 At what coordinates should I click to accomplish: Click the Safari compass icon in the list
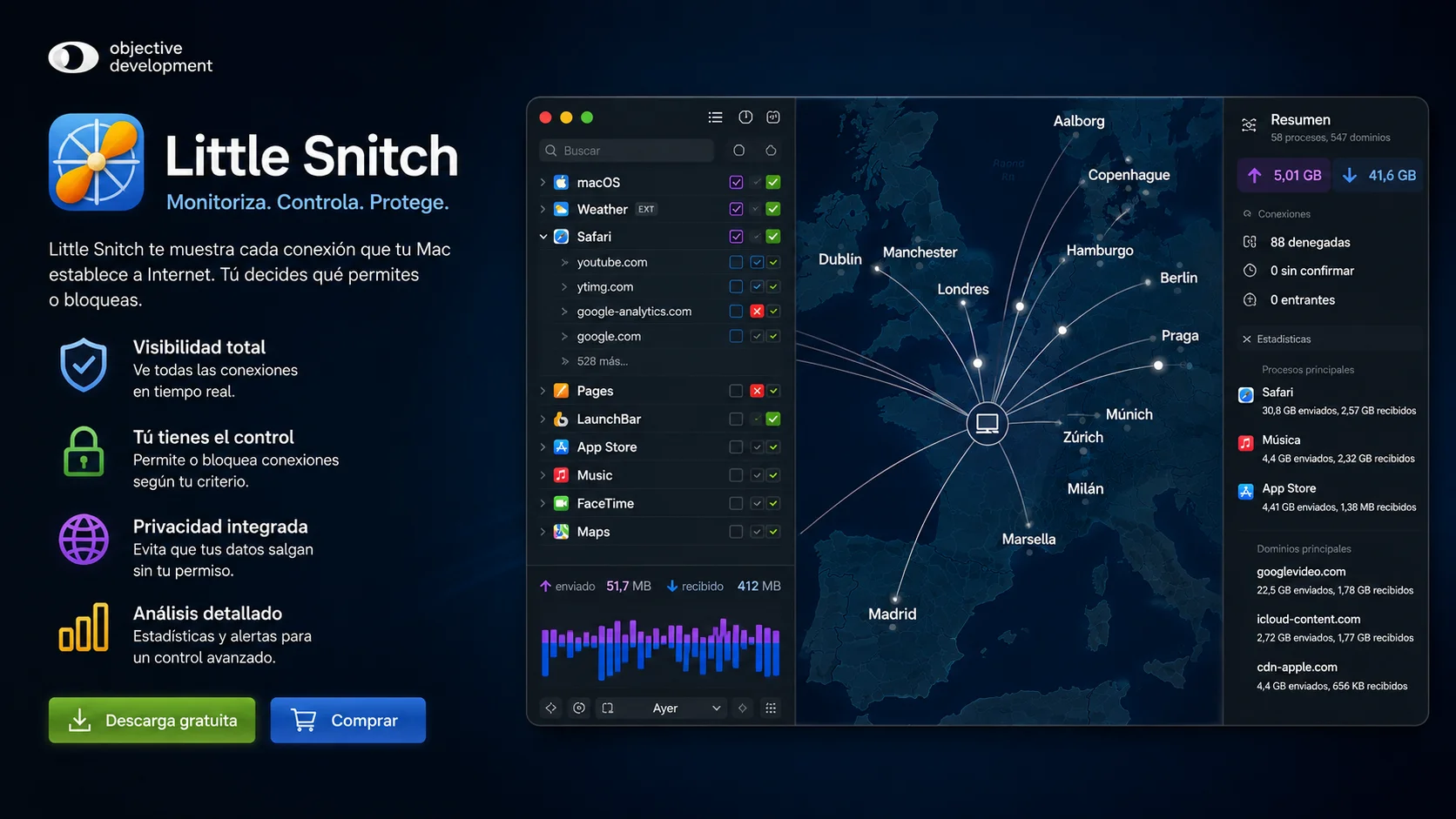tap(562, 237)
